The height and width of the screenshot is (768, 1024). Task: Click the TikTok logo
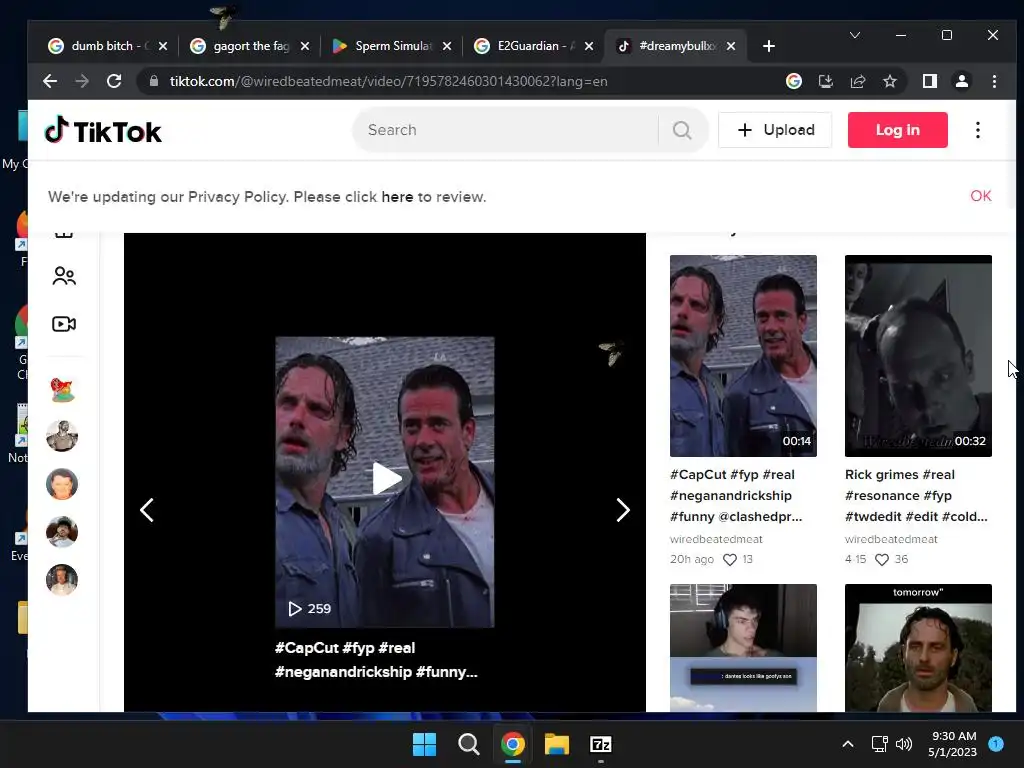[103, 131]
